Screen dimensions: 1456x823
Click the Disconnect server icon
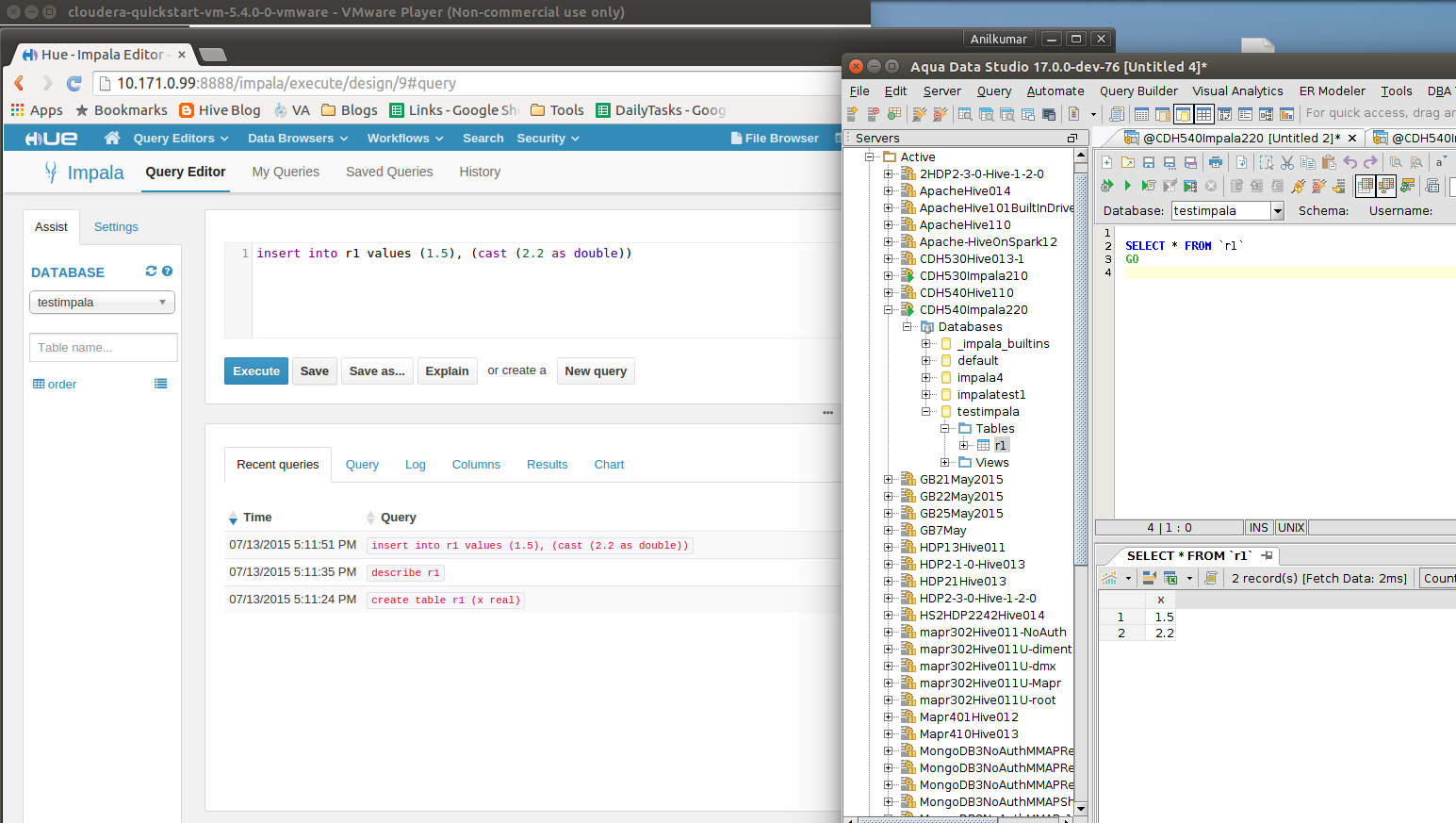[1317, 186]
